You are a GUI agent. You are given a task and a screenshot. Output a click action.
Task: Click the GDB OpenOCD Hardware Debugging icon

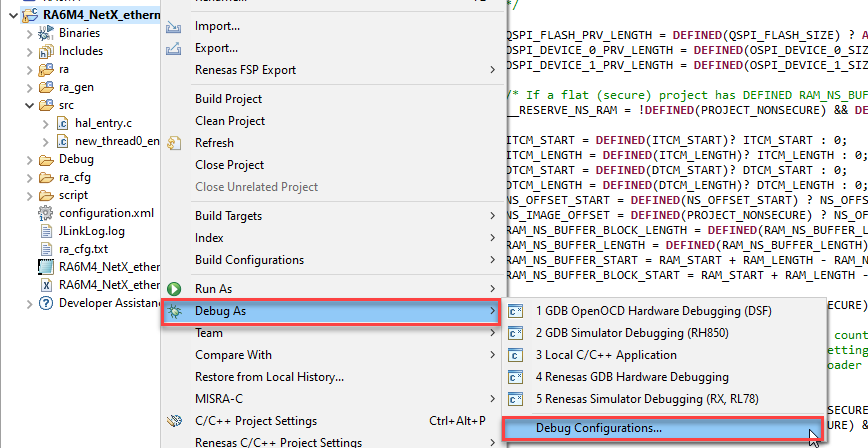pyautogui.click(x=517, y=311)
